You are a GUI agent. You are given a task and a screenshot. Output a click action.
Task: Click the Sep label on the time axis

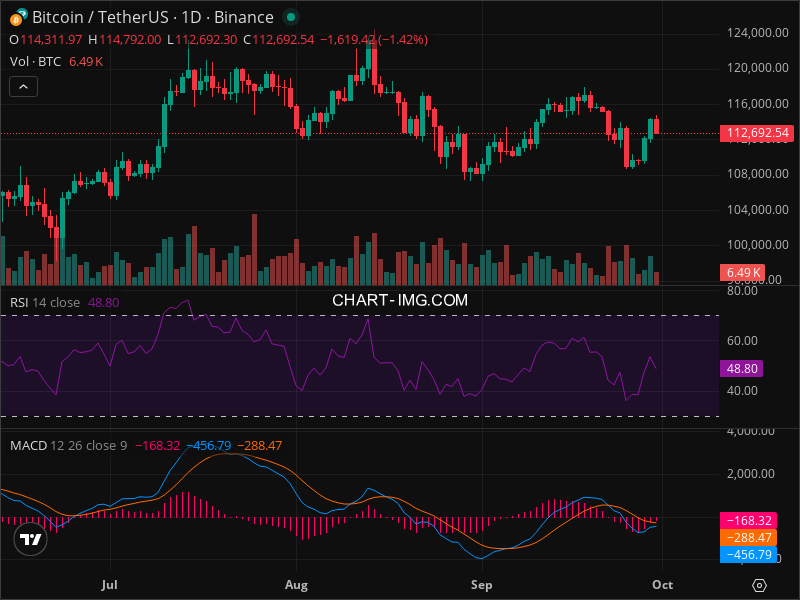click(482, 584)
